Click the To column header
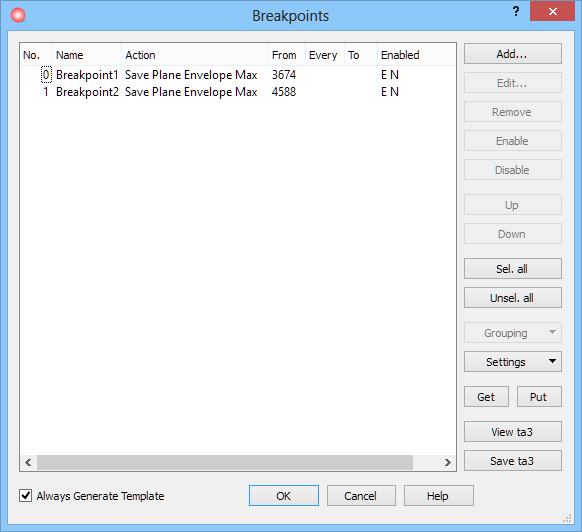 point(361,55)
